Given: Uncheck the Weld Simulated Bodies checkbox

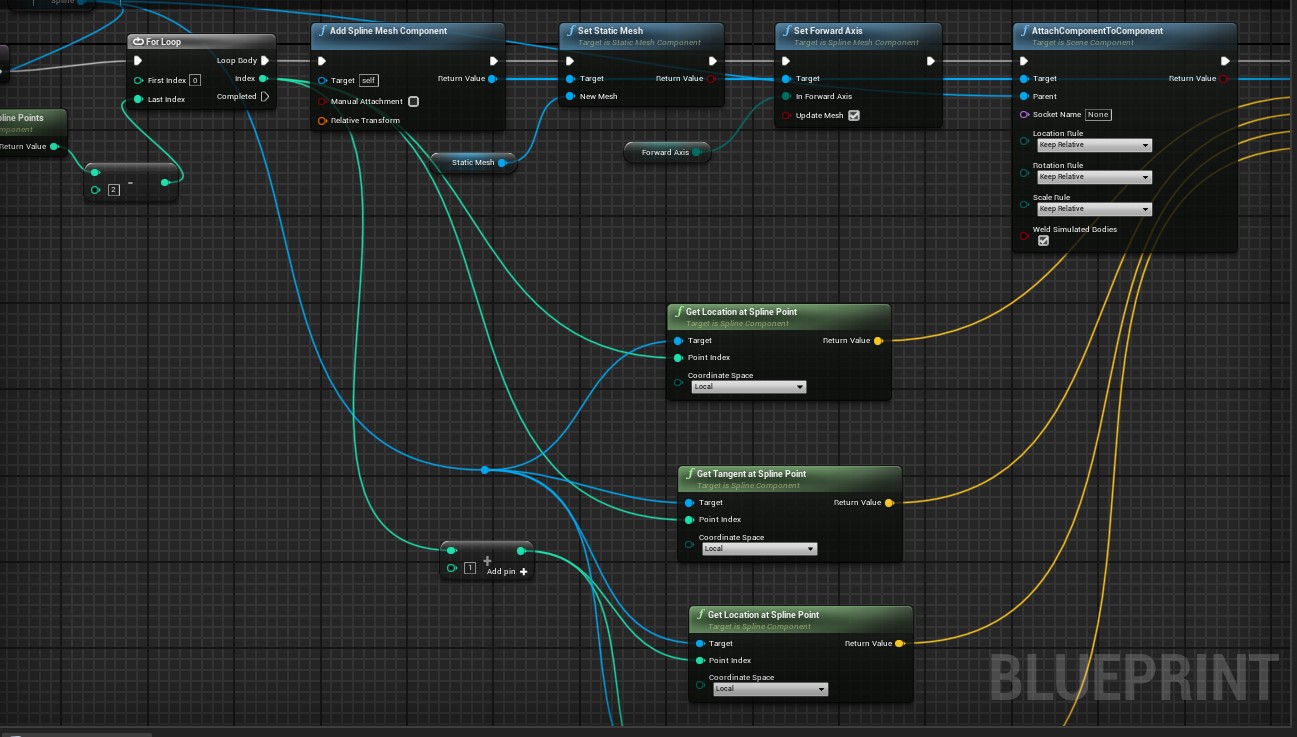Looking at the screenshot, I should [1043, 241].
